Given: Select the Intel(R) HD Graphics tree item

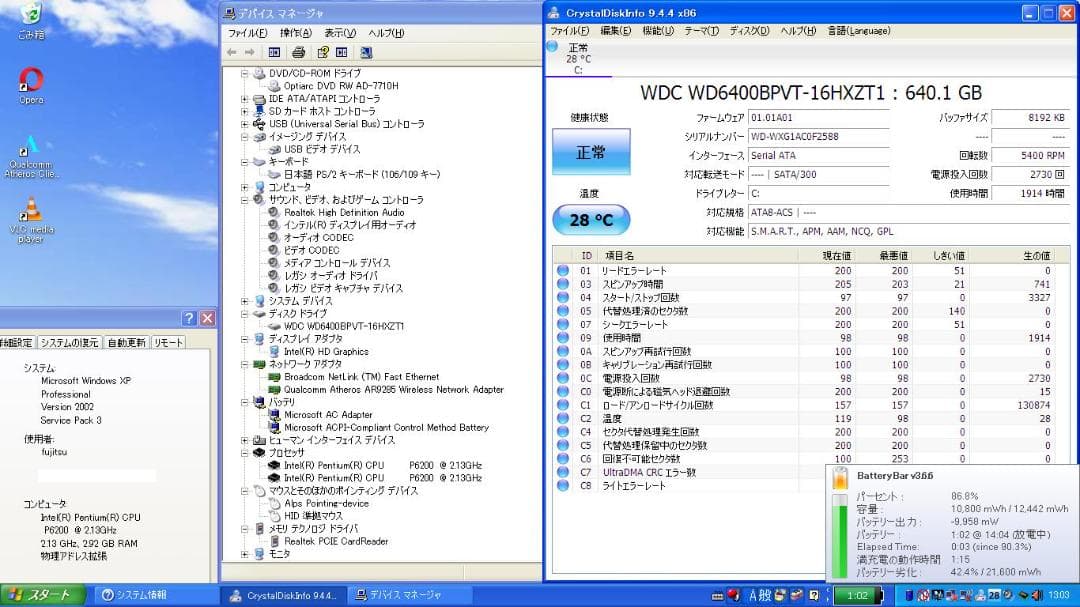Looking at the screenshot, I should click(326, 351).
